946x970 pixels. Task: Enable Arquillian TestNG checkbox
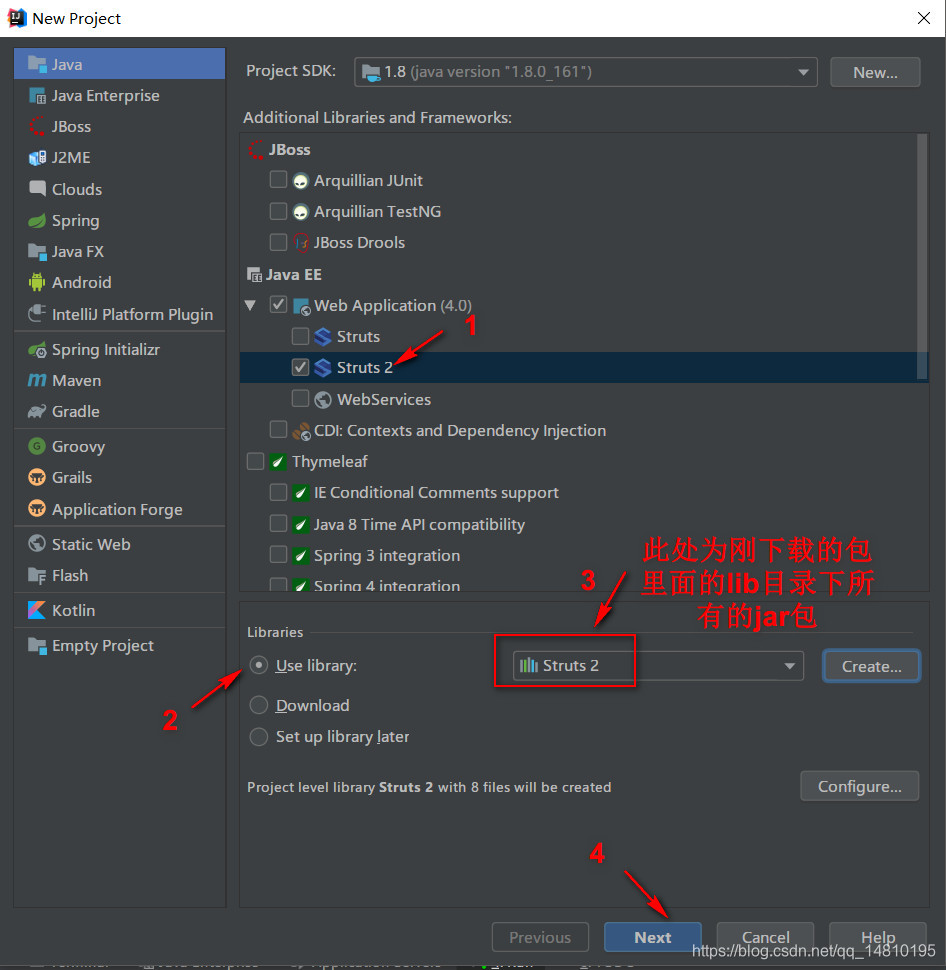tap(278, 211)
